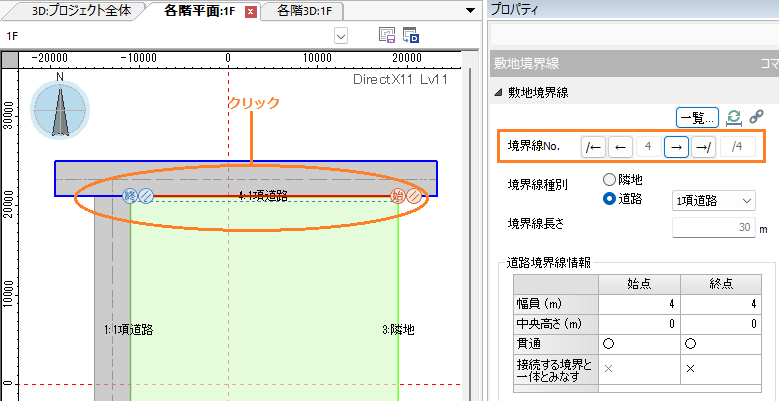Click the 一覧... button

click(697, 117)
